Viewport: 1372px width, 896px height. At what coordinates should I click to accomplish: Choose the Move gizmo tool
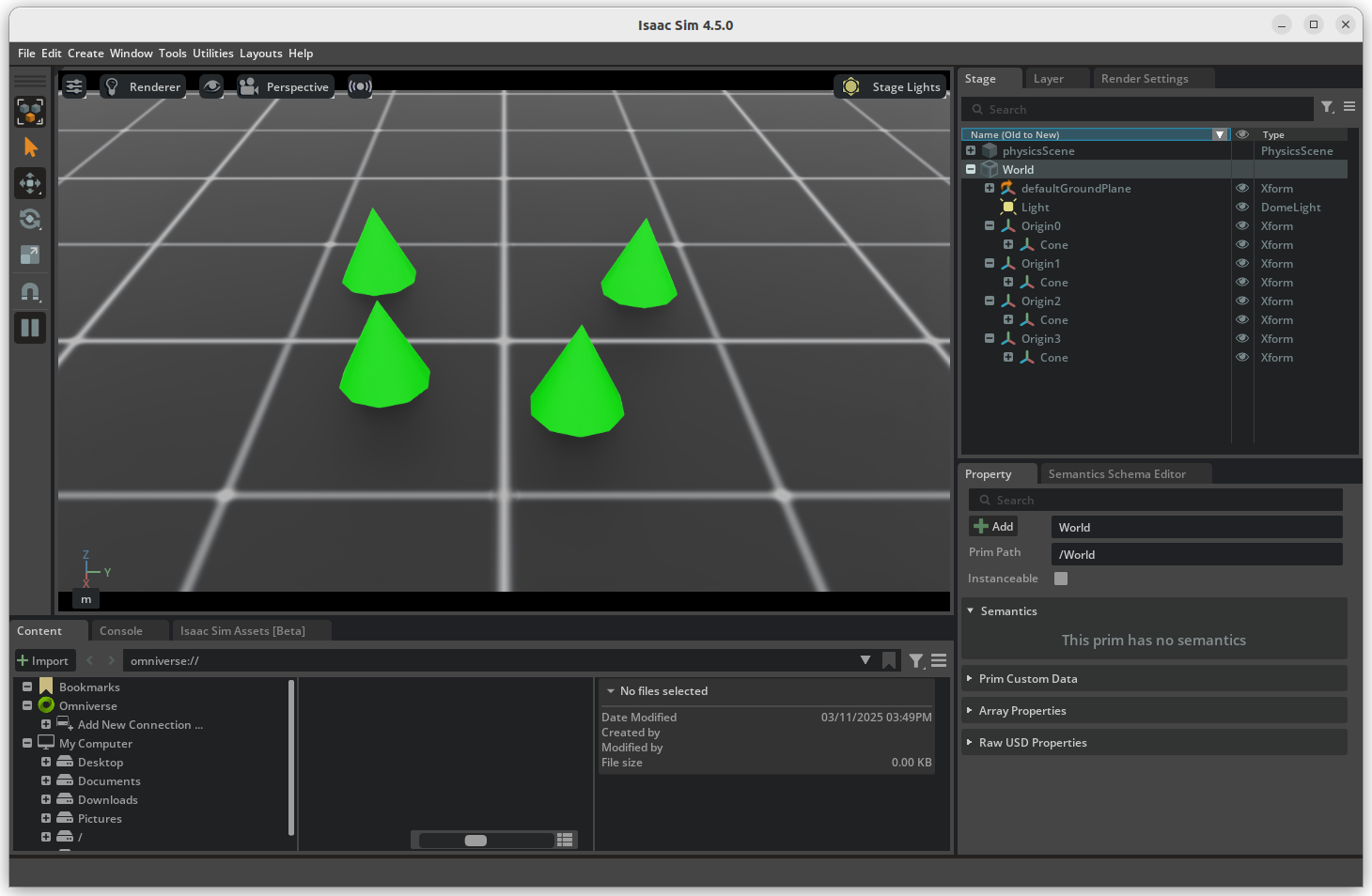30,183
